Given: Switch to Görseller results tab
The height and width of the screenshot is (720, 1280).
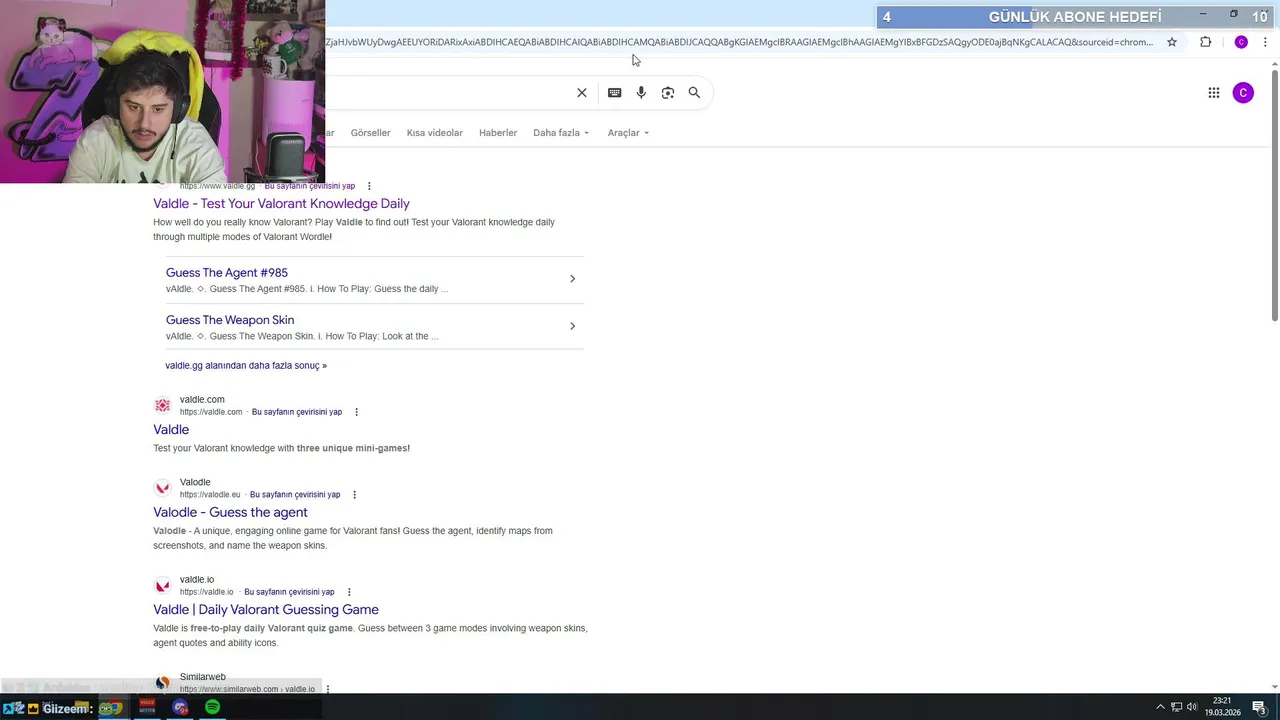Looking at the screenshot, I should click(x=370, y=133).
